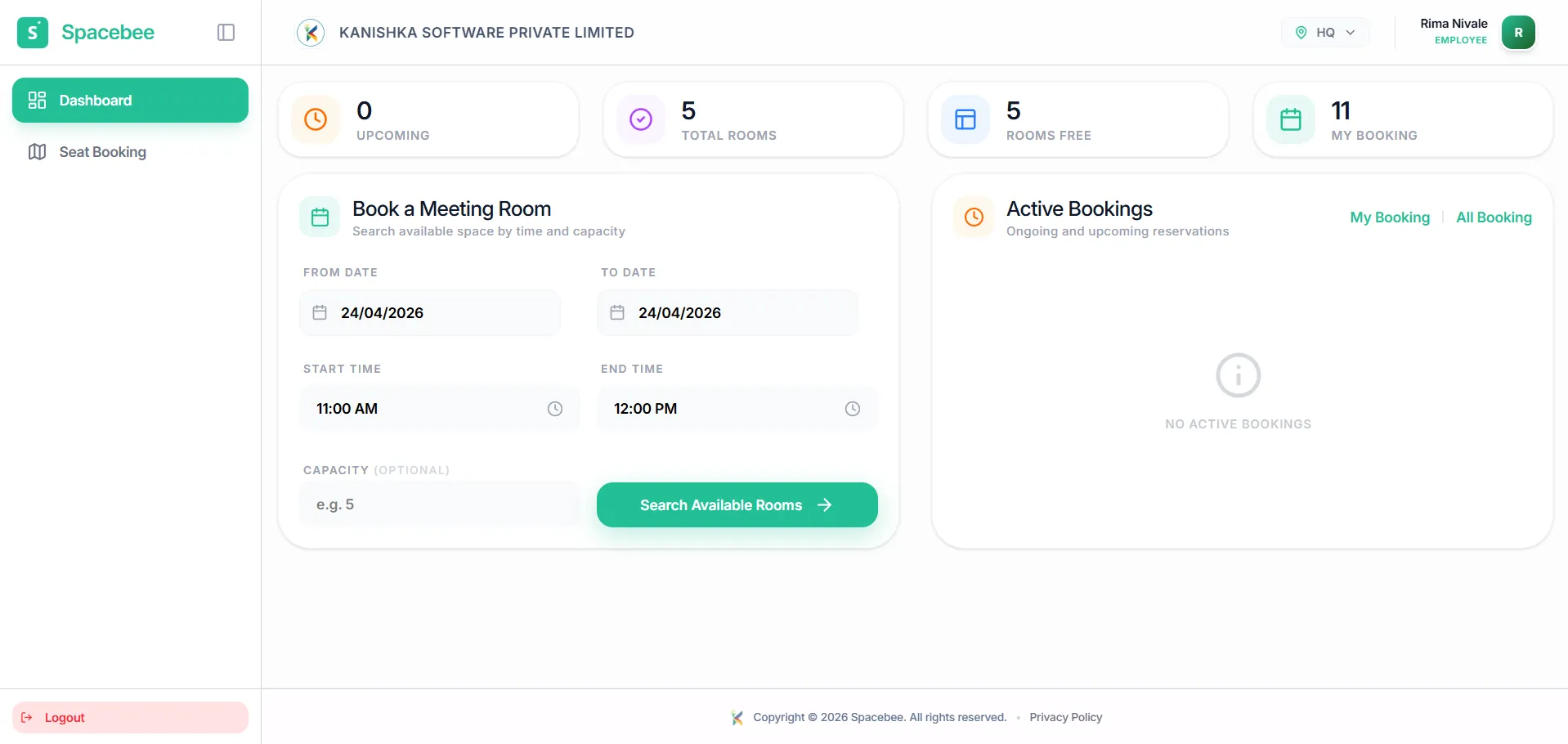
Task: Click KANISHKA SOFTWARE PRIVATE LIMITED title
Action: 486,33
